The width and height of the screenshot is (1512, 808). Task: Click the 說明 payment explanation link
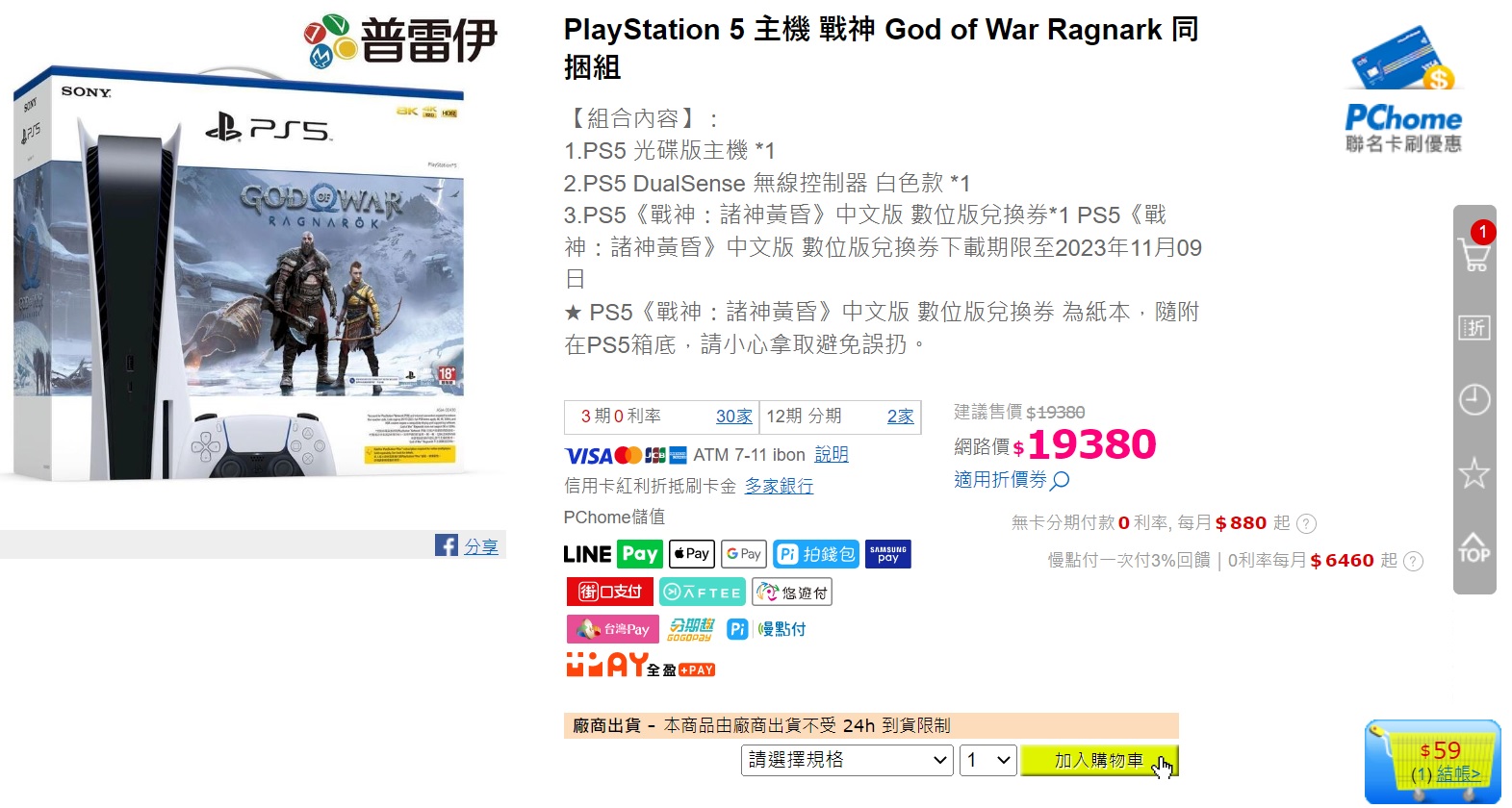click(832, 454)
